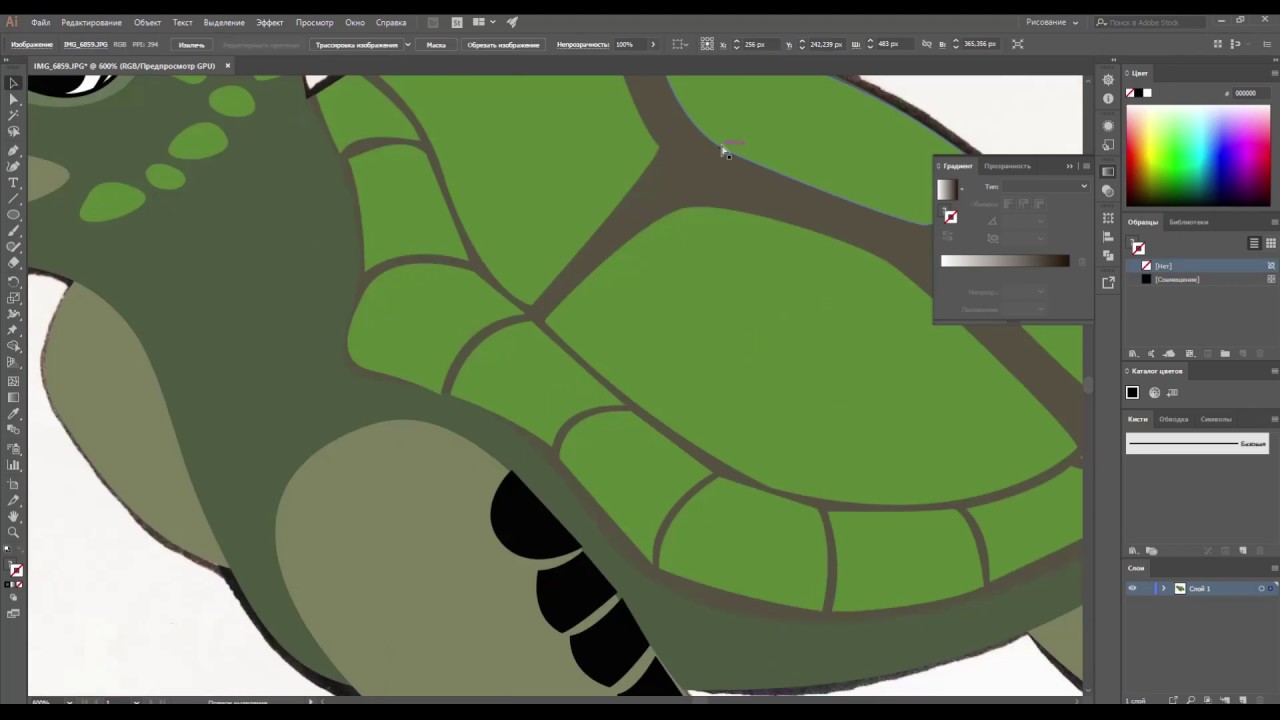Image resolution: width=1280 pixels, height=720 pixels.
Task: Select the Rotate tool
Action: click(13, 282)
